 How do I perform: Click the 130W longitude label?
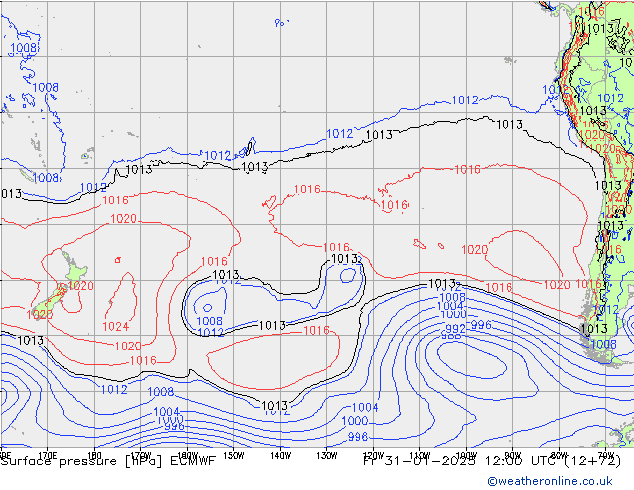point(327,455)
